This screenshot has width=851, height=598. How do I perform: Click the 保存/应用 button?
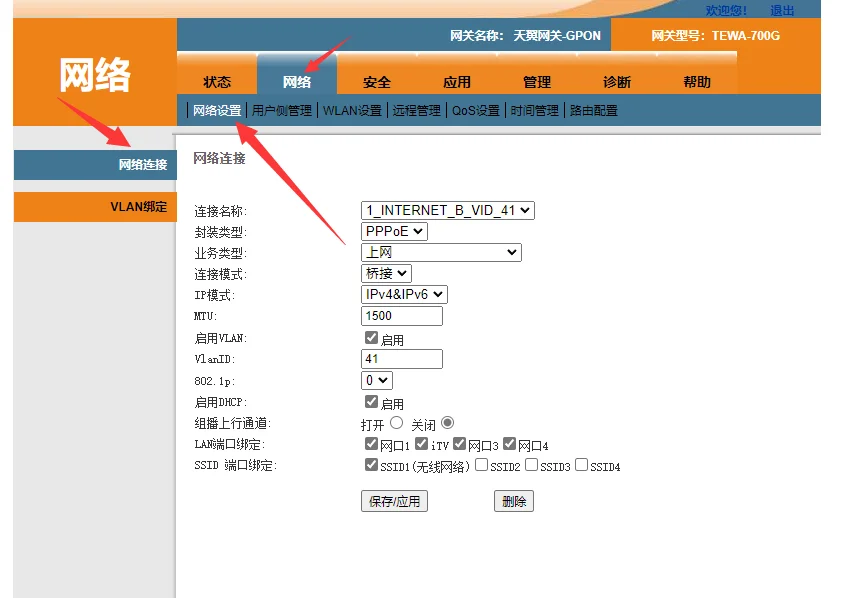395,501
